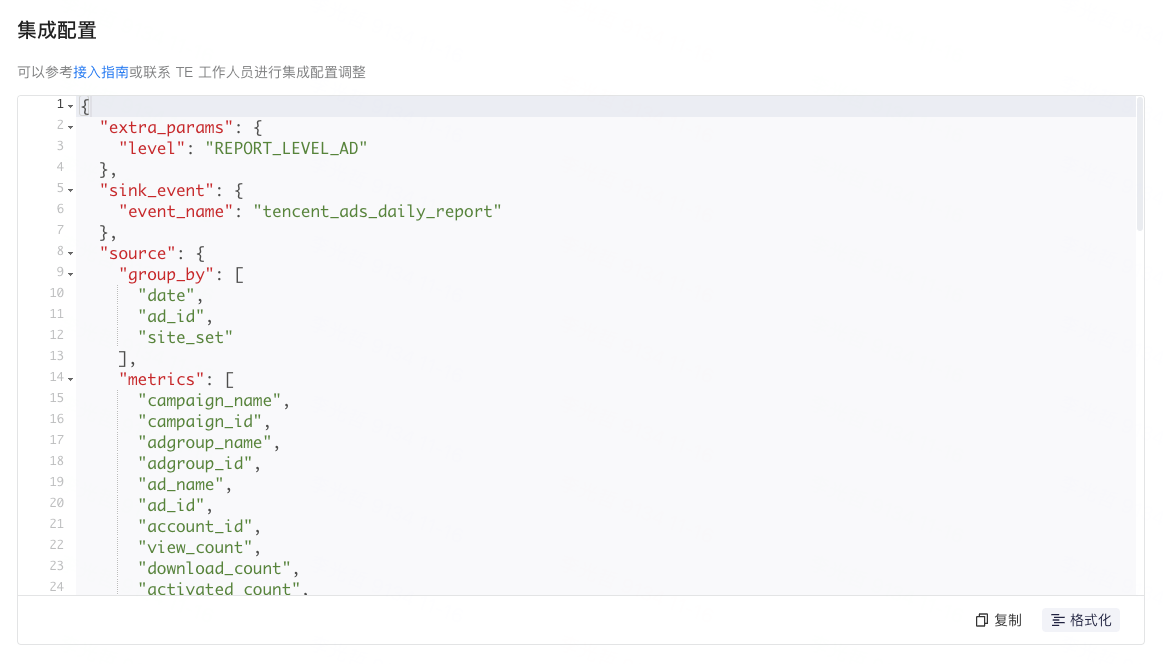The height and width of the screenshot is (664, 1163).
Task: Click the 复制 copy button
Action: (x=998, y=620)
